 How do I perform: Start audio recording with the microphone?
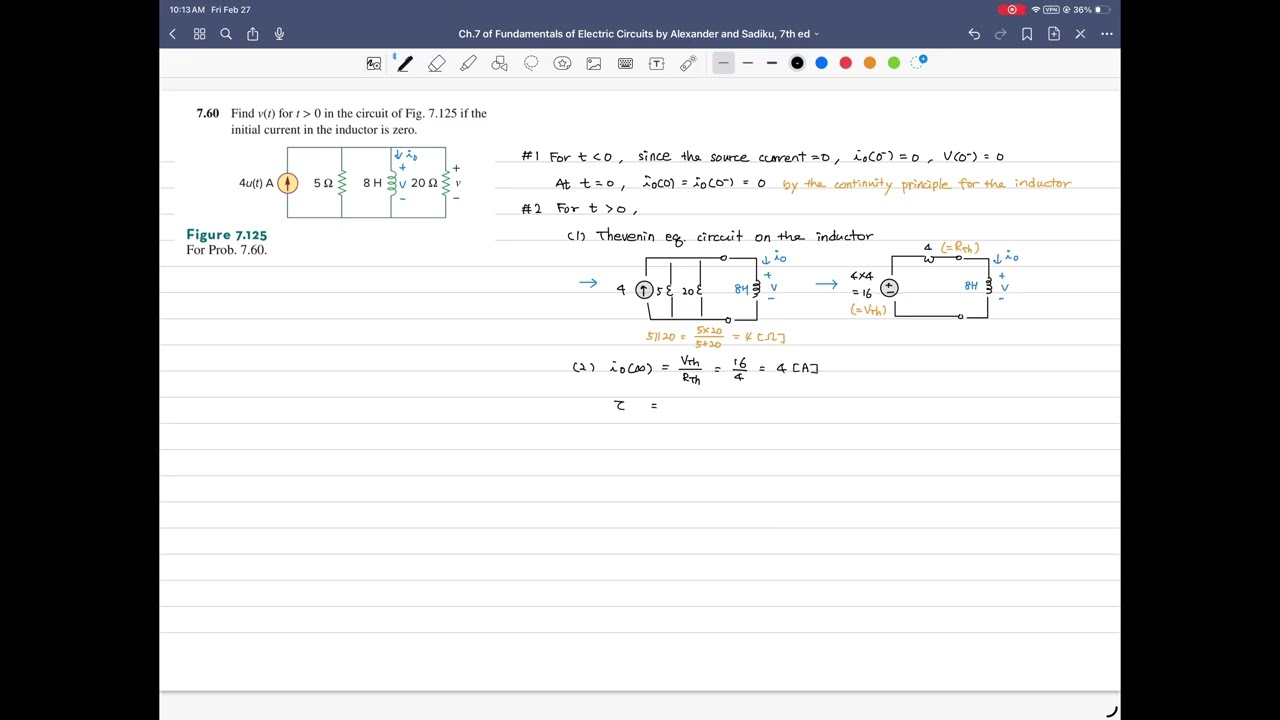pos(279,34)
